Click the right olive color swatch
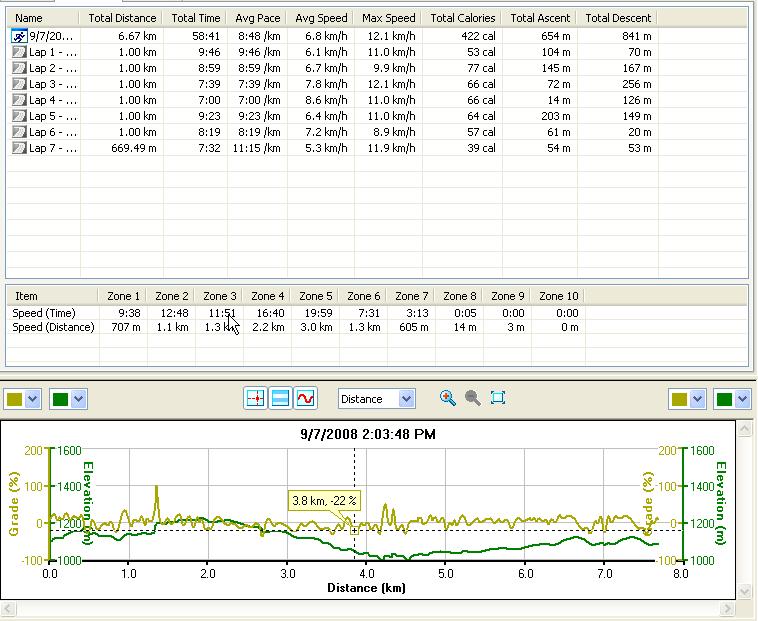Image resolution: width=758 pixels, height=621 pixels. click(x=679, y=400)
